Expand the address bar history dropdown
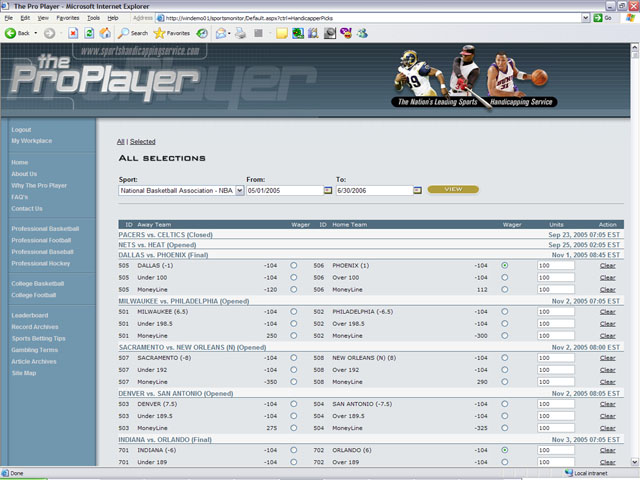 [x=586, y=18]
